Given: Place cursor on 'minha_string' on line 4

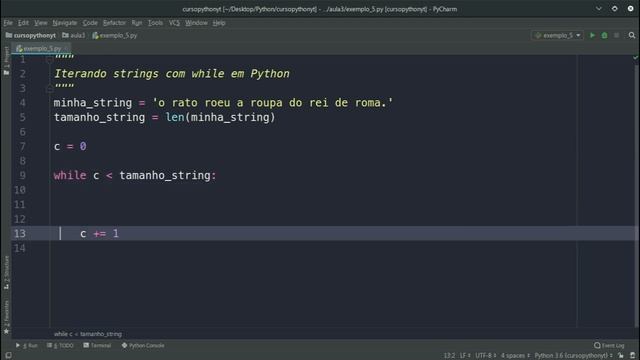Looking at the screenshot, I should click(x=93, y=103).
